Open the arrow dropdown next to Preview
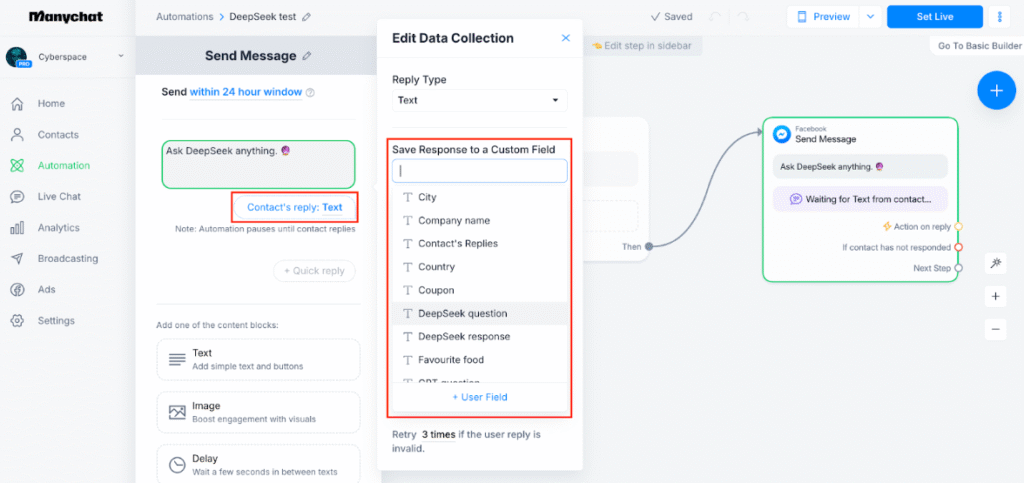Image resolution: width=1024 pixels, height=483 pixels. pyautogui.click(x=869, y=17)
